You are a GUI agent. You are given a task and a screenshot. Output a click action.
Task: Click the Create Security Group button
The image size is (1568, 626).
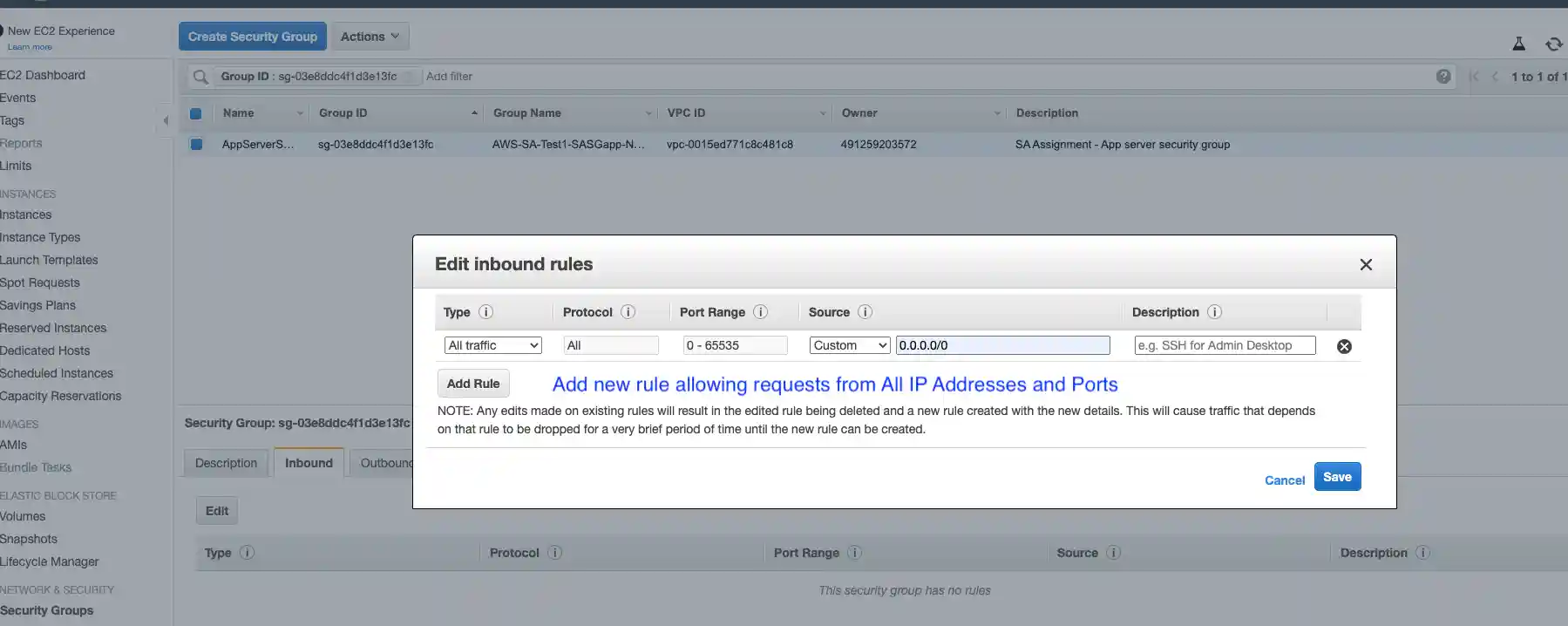click(x=253, y=37)
